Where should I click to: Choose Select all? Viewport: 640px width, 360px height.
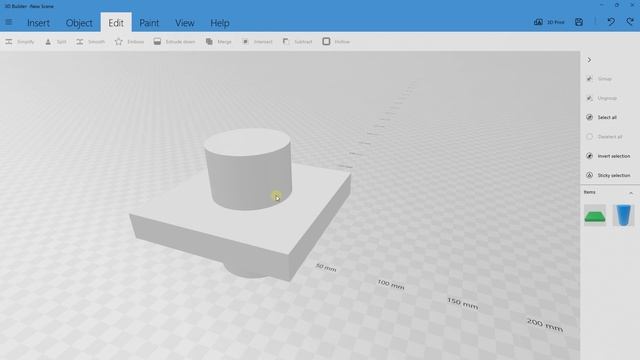[x=601, y=118]
